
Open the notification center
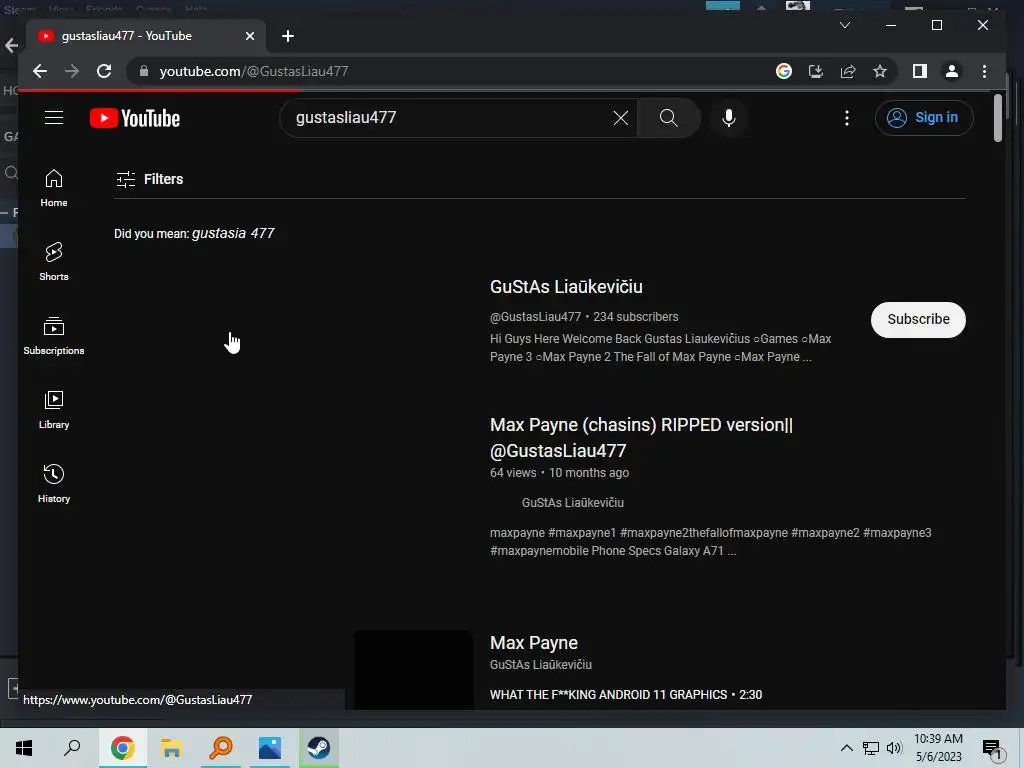[992, 749]
